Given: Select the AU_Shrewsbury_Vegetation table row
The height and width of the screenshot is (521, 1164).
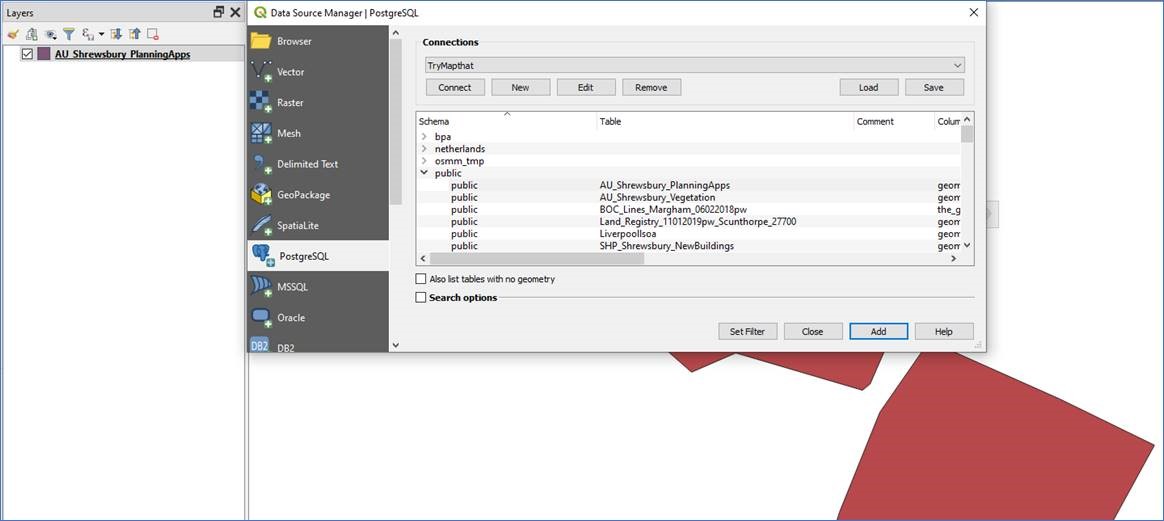Looking at the screenshot, I should (688, 197).
